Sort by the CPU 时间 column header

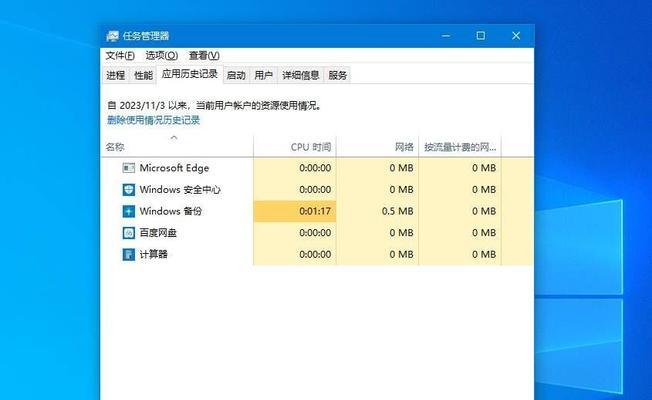[295, 147]
